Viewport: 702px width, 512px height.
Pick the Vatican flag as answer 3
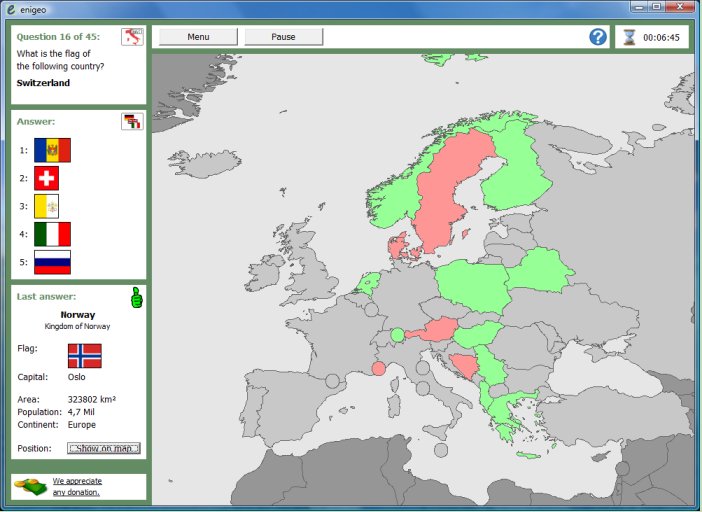pos(47,206)
